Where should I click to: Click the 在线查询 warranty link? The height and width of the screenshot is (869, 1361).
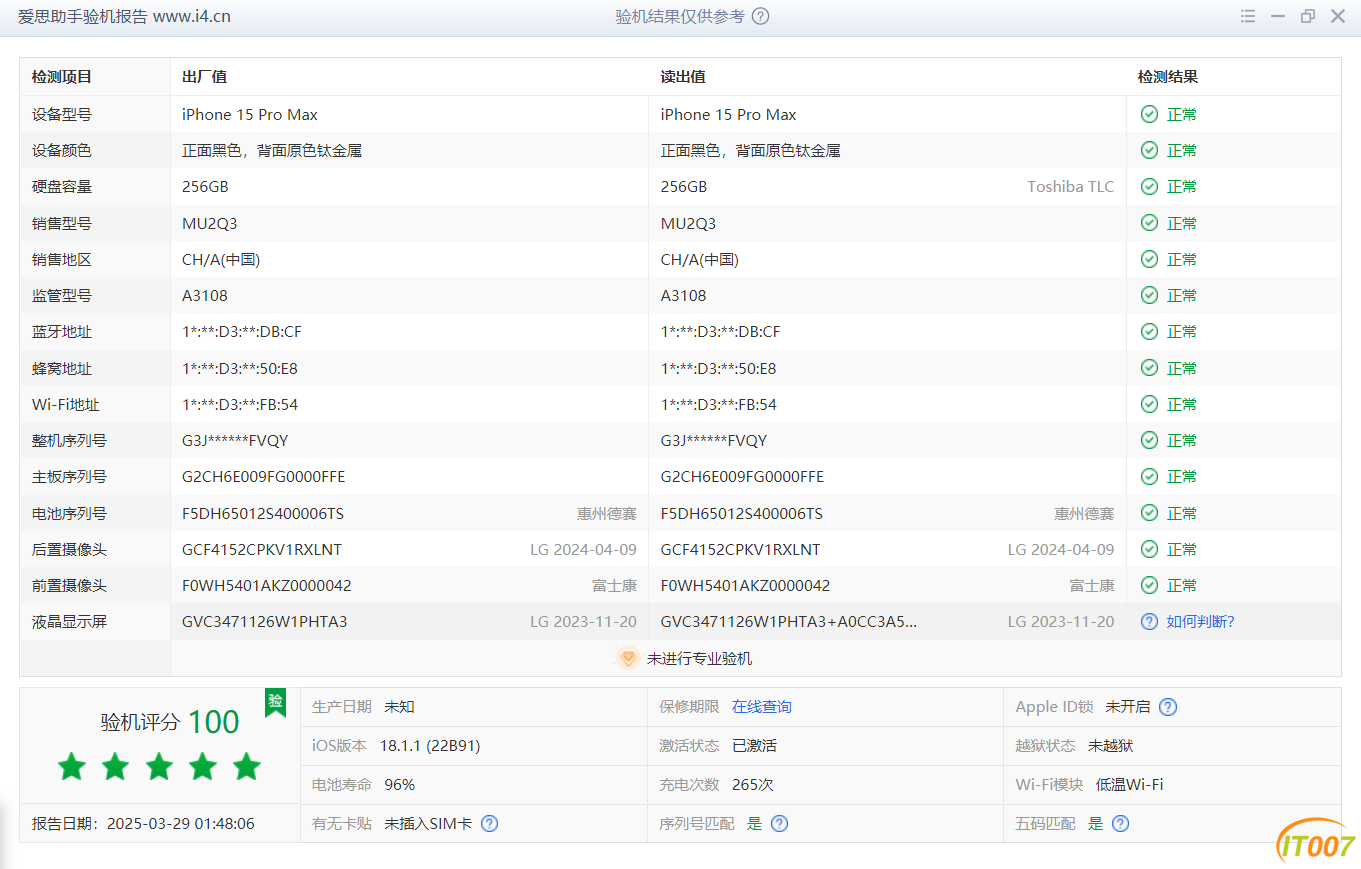coord(762,707)
